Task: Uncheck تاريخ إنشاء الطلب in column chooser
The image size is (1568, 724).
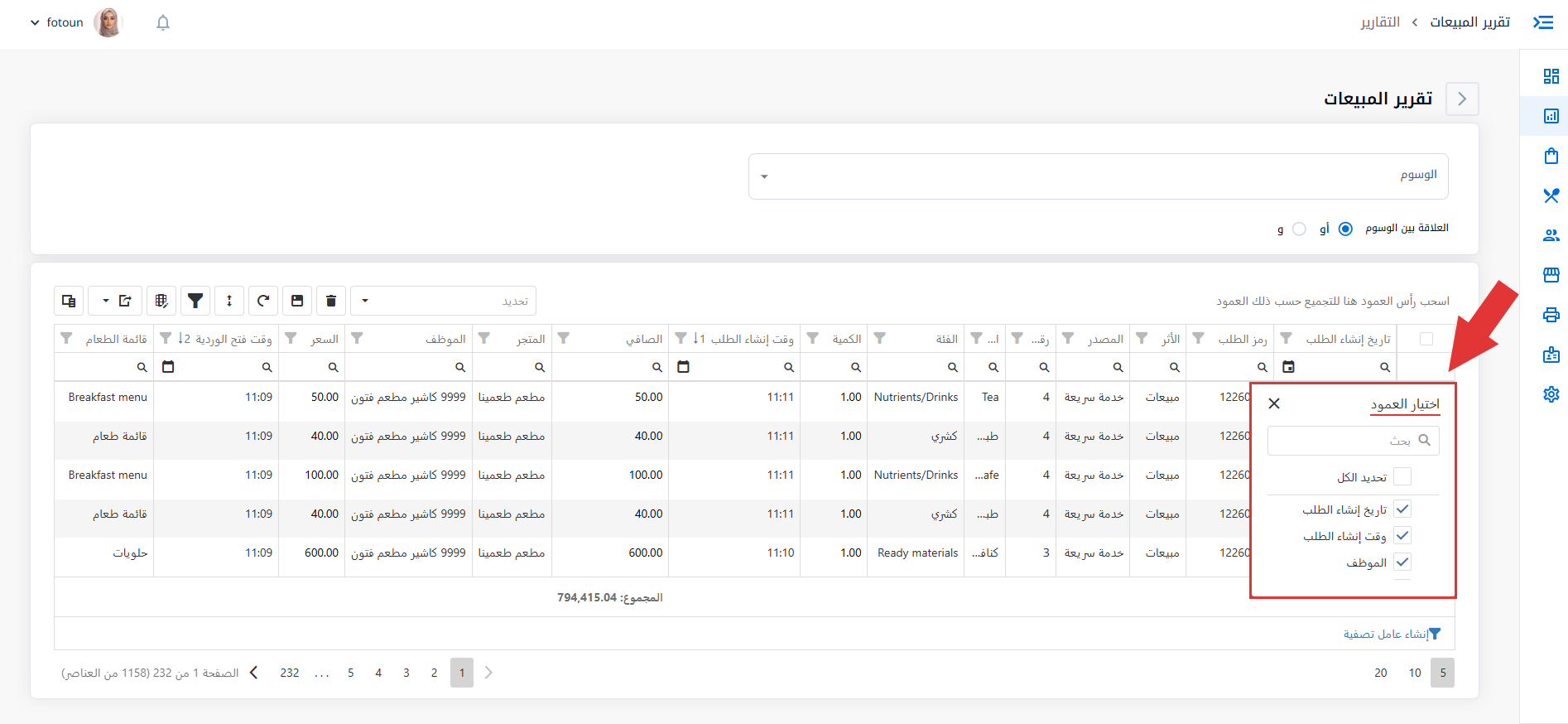Action: click(1402, 509)
